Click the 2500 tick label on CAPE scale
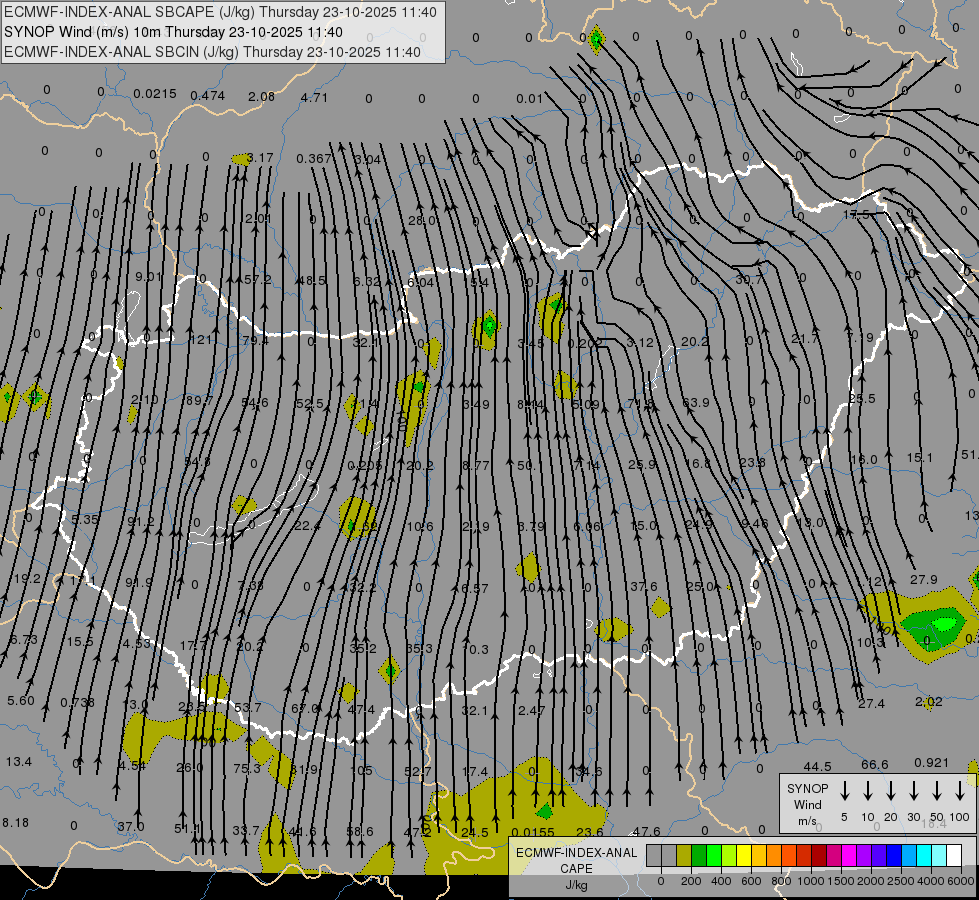Viewport: 979px width, 900px height. pyautogui.click(x=901, y=881)
